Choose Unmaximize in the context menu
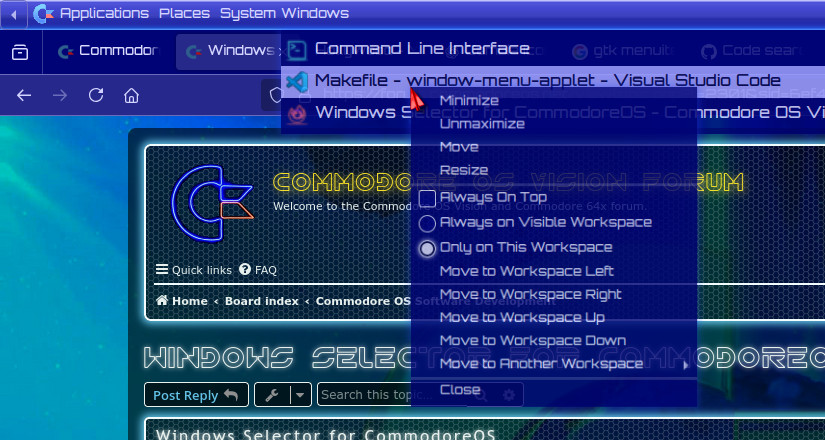 [554, 124]
